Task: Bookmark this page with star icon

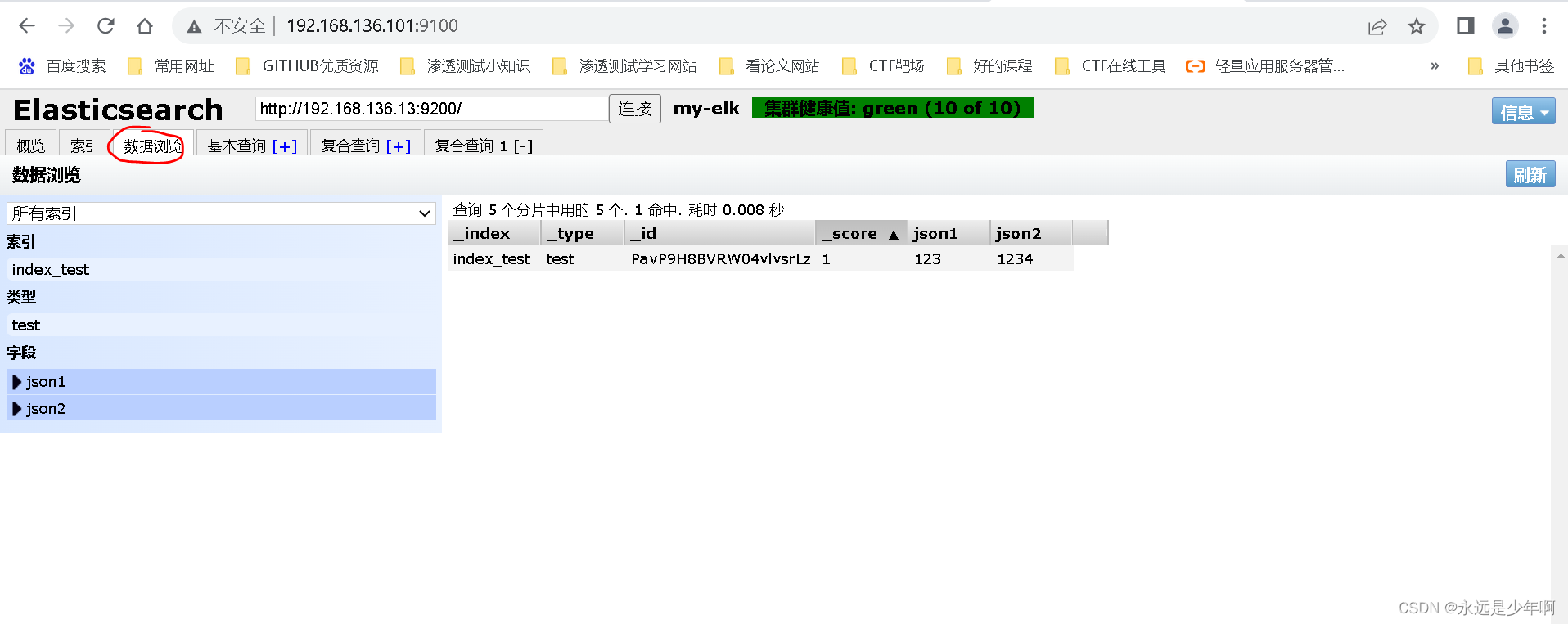Action: [1417, 26]
